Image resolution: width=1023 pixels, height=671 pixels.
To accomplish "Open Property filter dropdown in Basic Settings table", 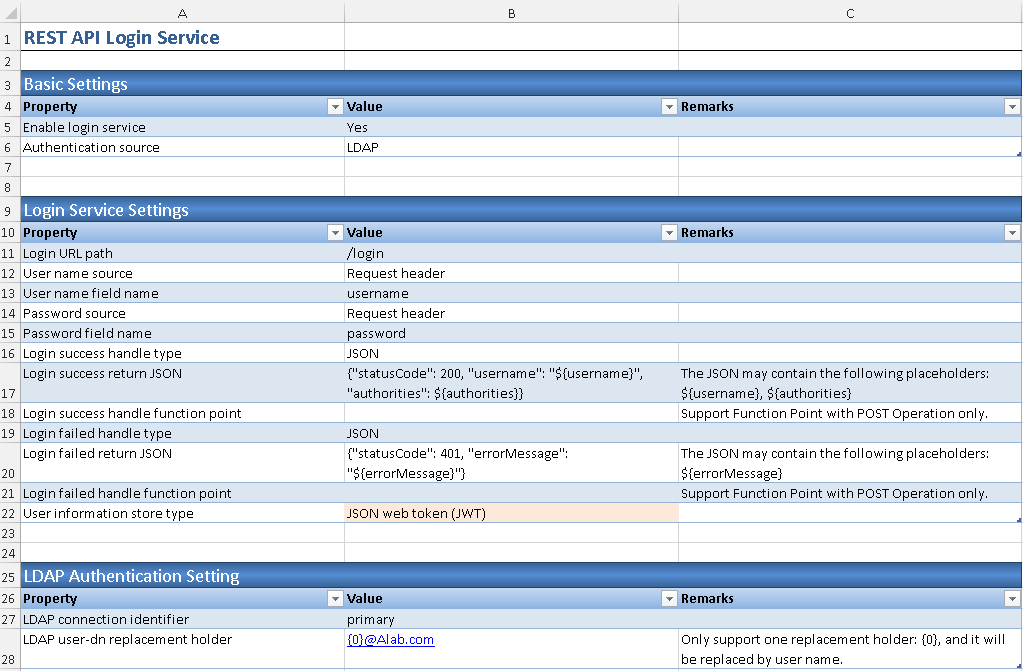I will click(334, 107).
